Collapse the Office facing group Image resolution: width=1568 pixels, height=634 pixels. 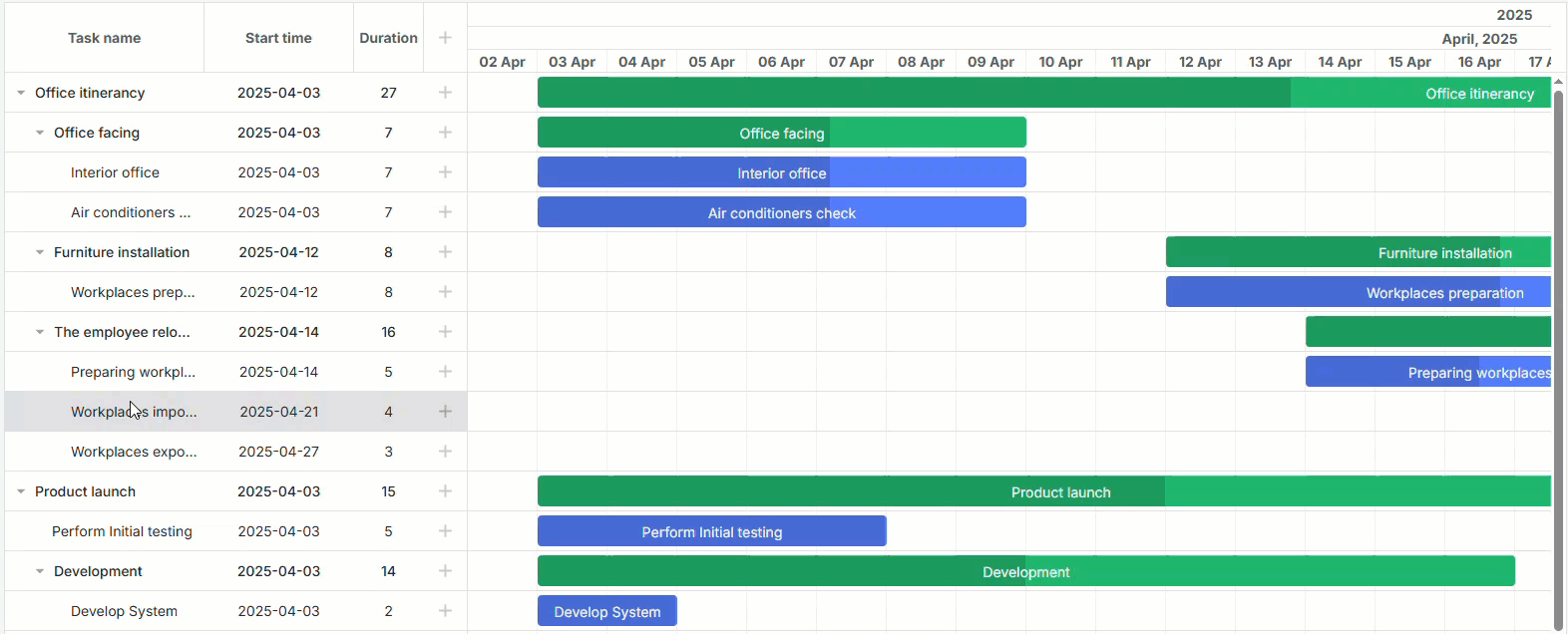click(40, 133)
